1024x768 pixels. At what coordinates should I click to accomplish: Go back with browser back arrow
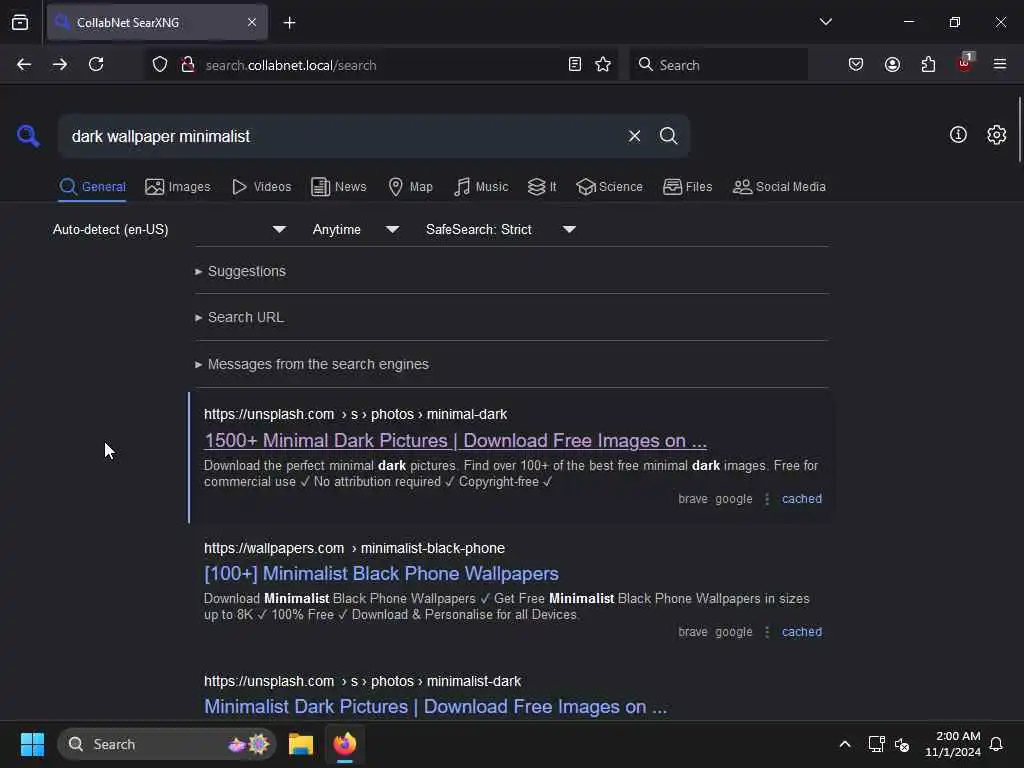[24, 64]
